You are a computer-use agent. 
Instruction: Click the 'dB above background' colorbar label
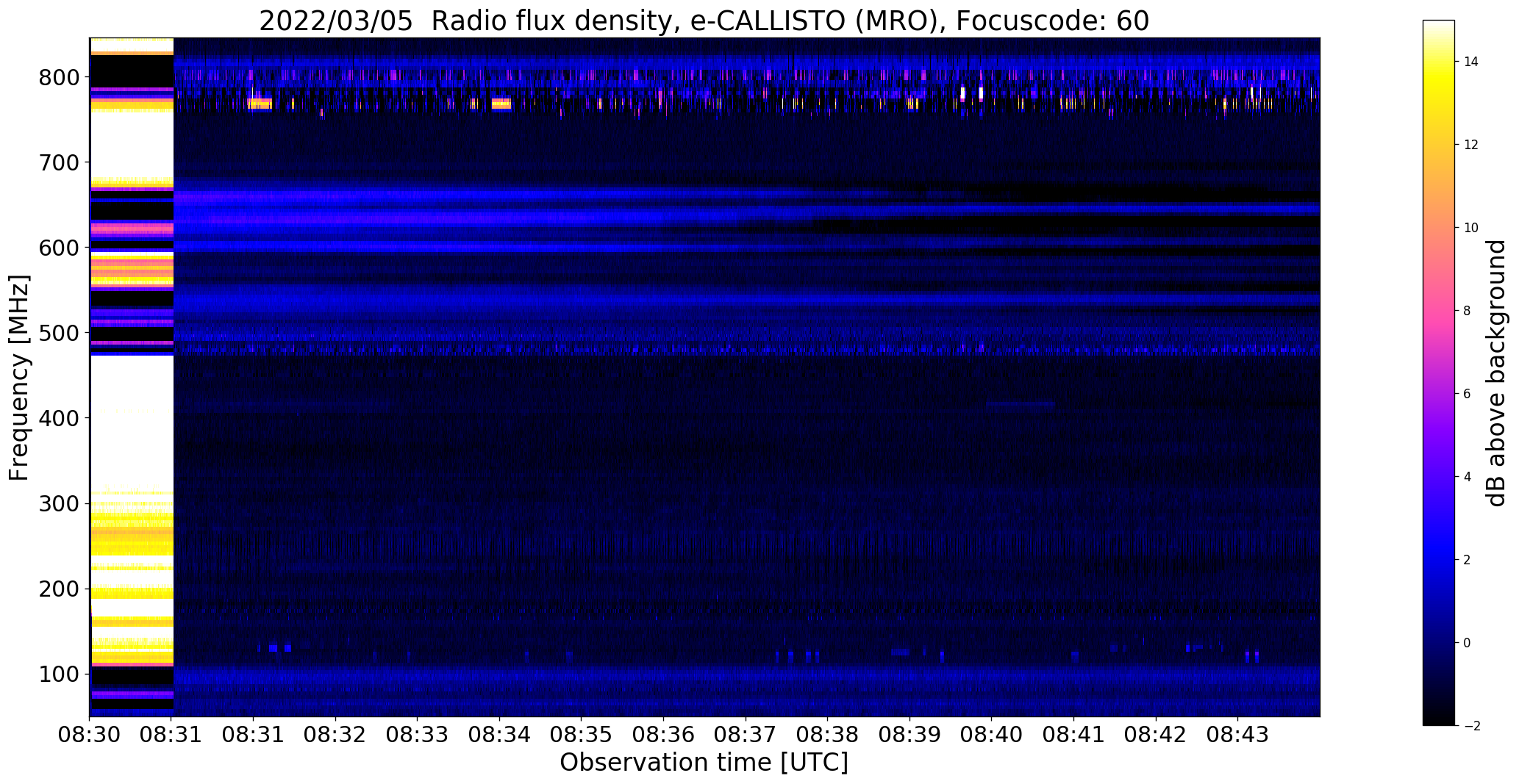coord(1497,373)
